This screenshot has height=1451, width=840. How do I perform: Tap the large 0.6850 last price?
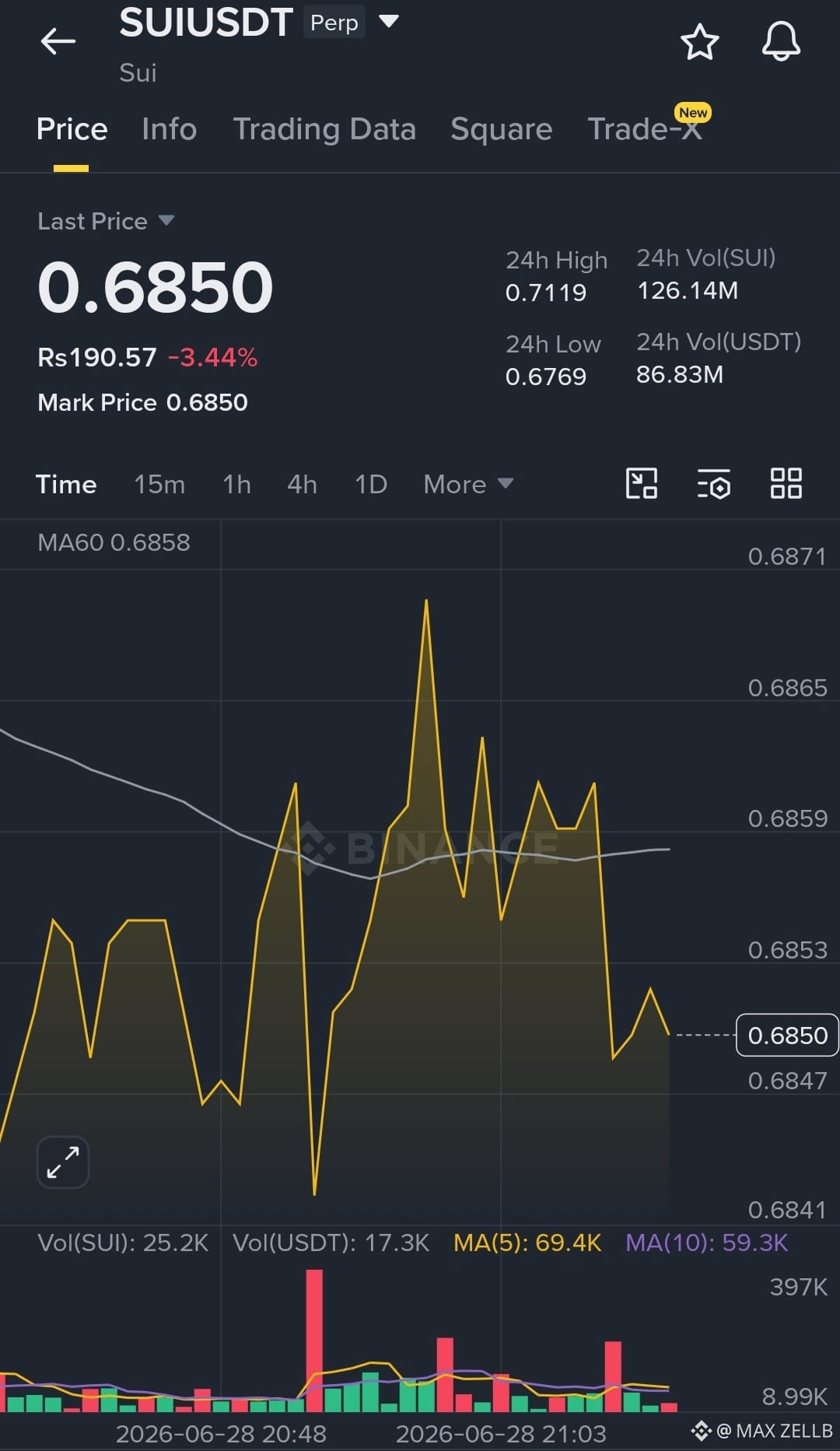pyautogui.click(x=156, y=287)
